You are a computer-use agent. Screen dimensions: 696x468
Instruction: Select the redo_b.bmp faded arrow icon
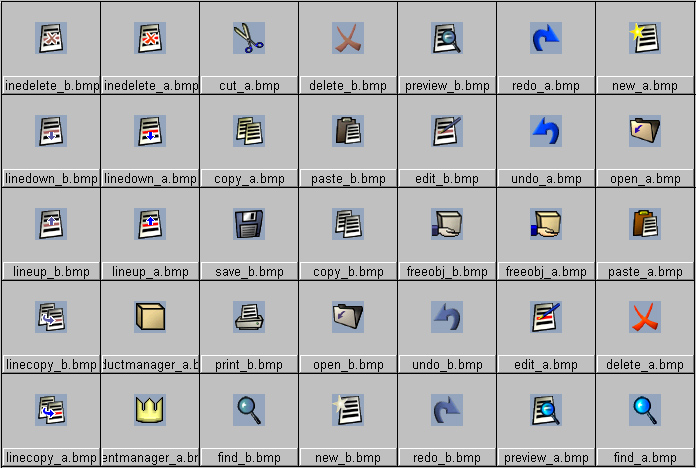(x=447, y=410)
